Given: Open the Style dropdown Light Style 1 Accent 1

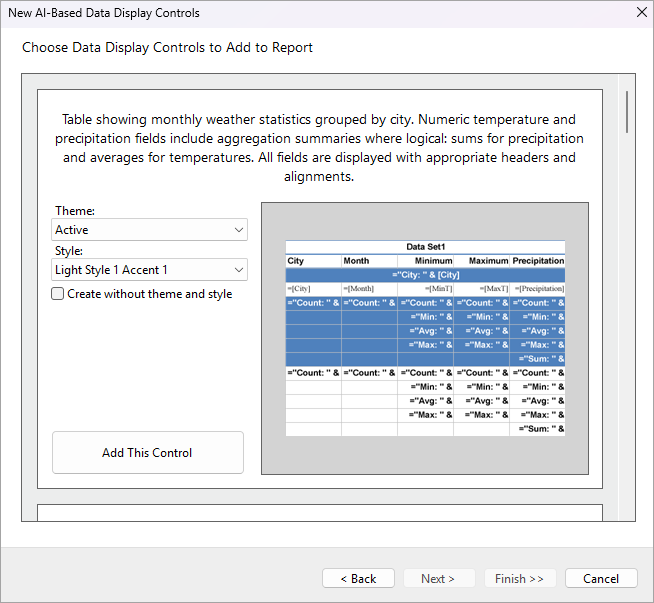Looking at the screenshot, I should [x=149, y=270].
